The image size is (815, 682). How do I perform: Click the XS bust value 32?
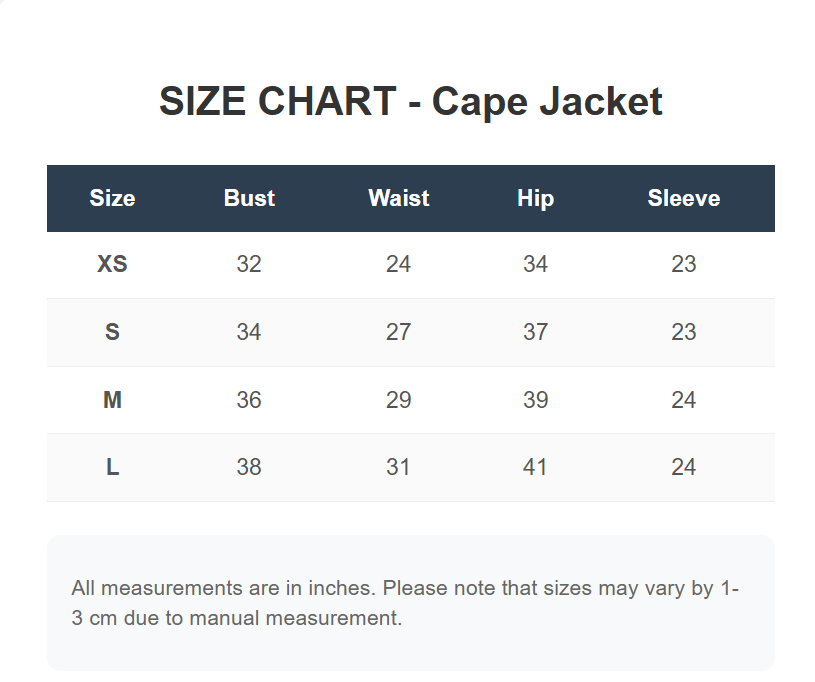pyautogui.click(x=249, y=264)
